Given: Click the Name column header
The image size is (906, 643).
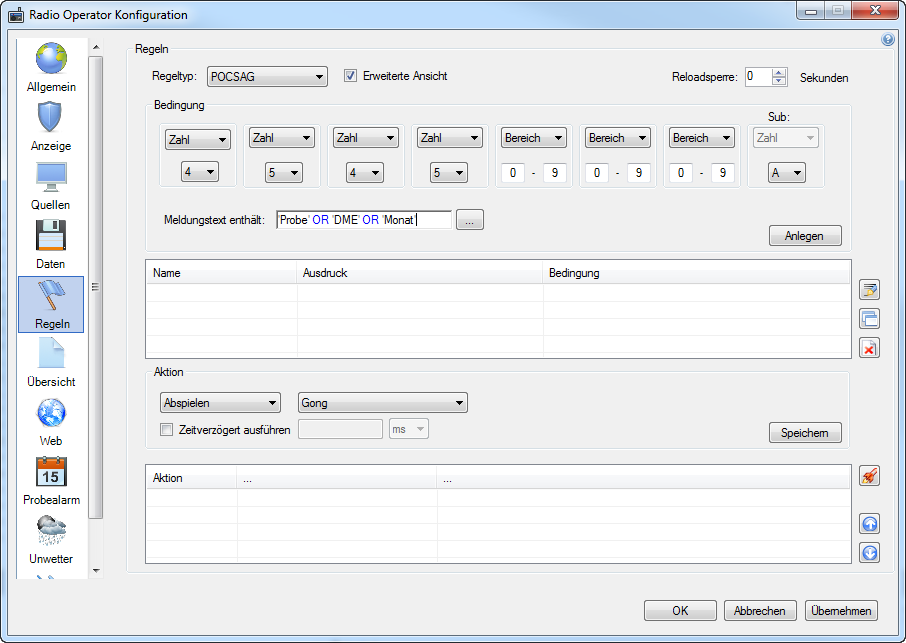Looking at the screenshot, I should point(222,273).
